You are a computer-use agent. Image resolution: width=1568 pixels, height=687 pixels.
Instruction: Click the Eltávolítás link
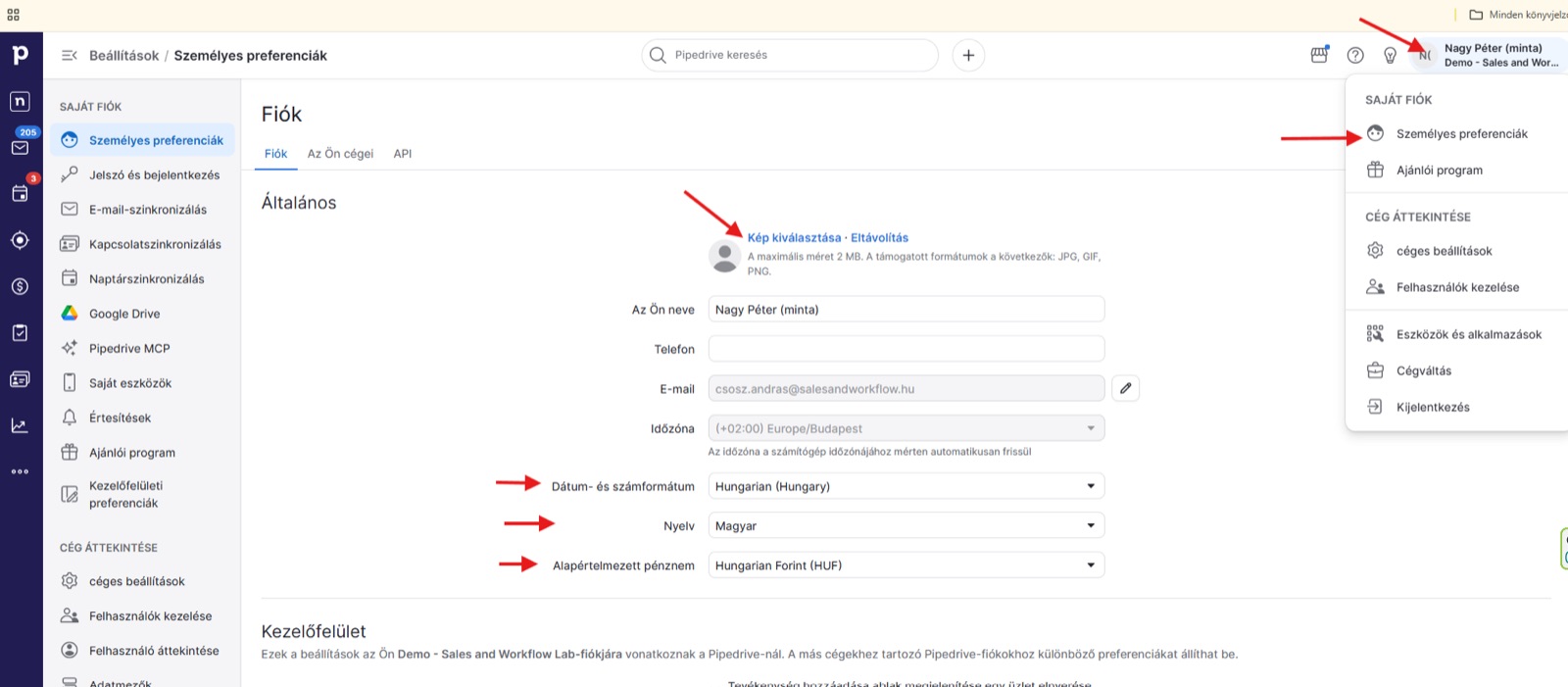pos(879,237)
